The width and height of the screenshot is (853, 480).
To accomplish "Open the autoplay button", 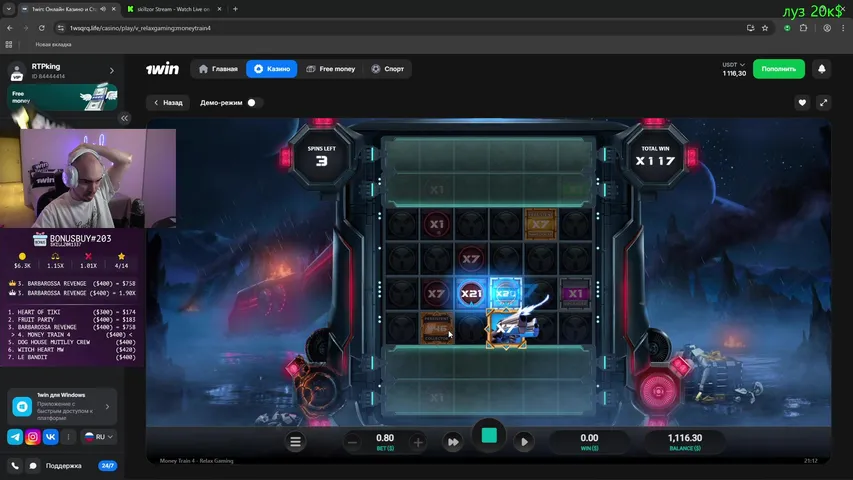I will point(524,441).
